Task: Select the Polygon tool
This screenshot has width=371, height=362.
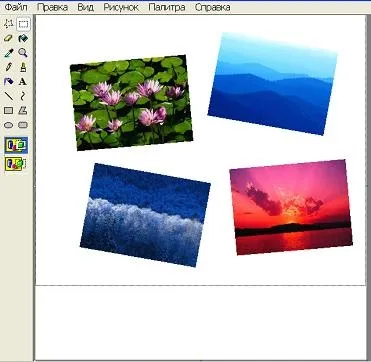Action: coord(23,111)
